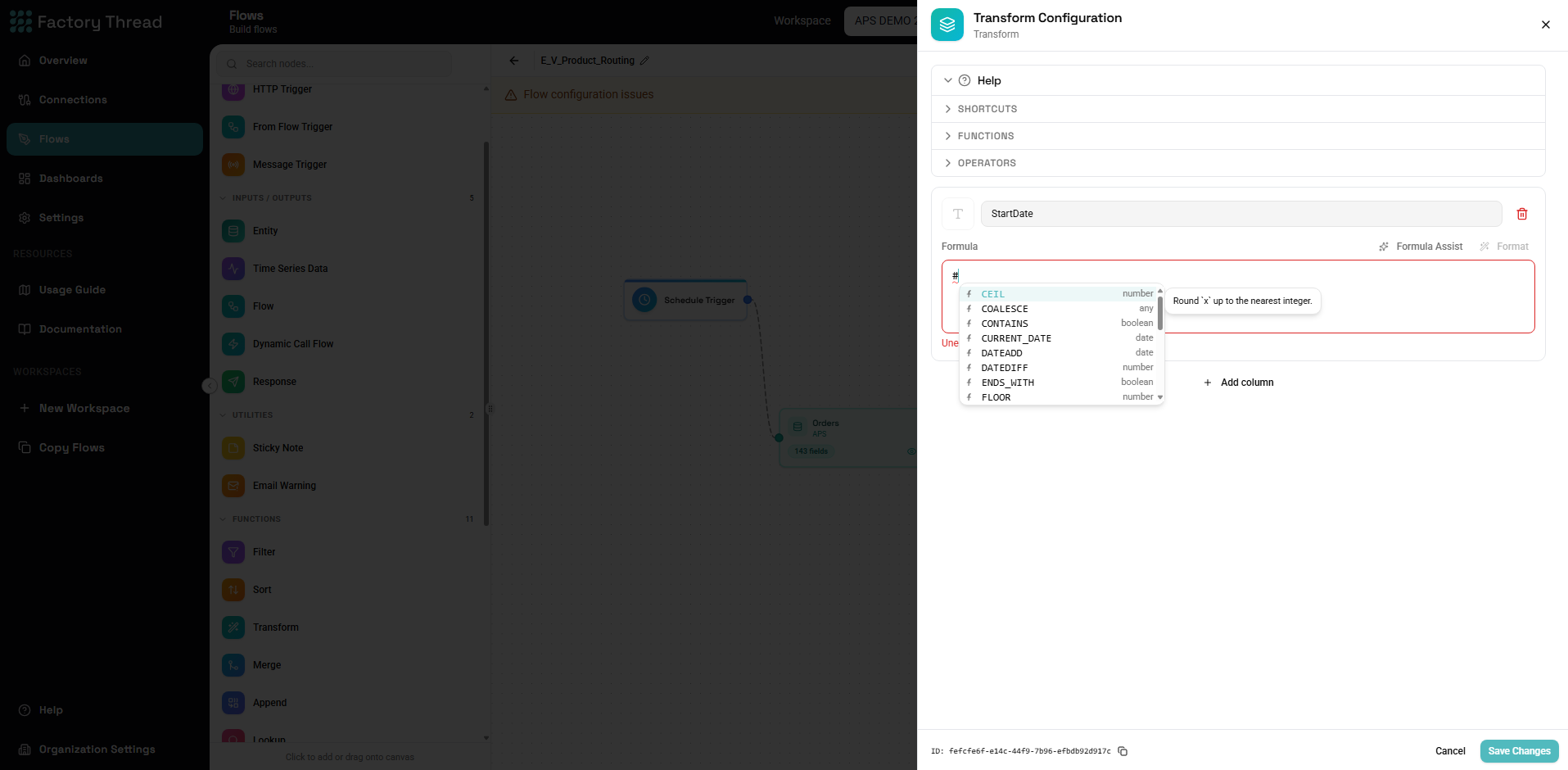Screen dimensions: 1568x770
Task: Open Copy Flows
Action: point(105,447)
